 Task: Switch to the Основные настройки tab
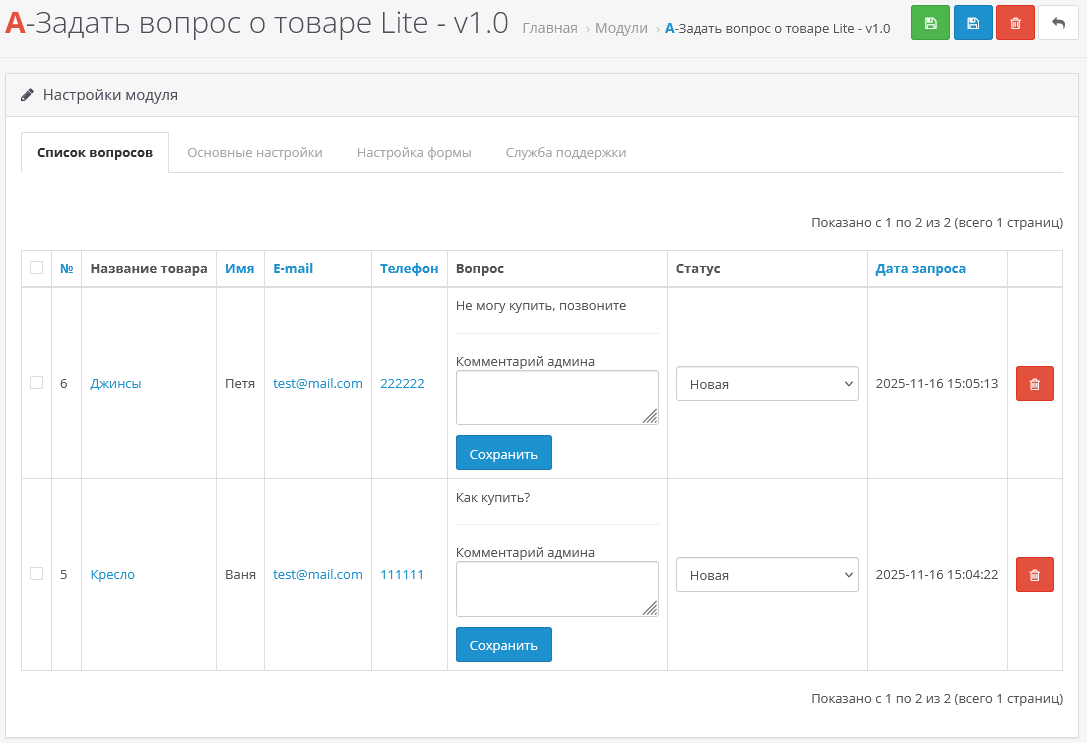point(255,153)
